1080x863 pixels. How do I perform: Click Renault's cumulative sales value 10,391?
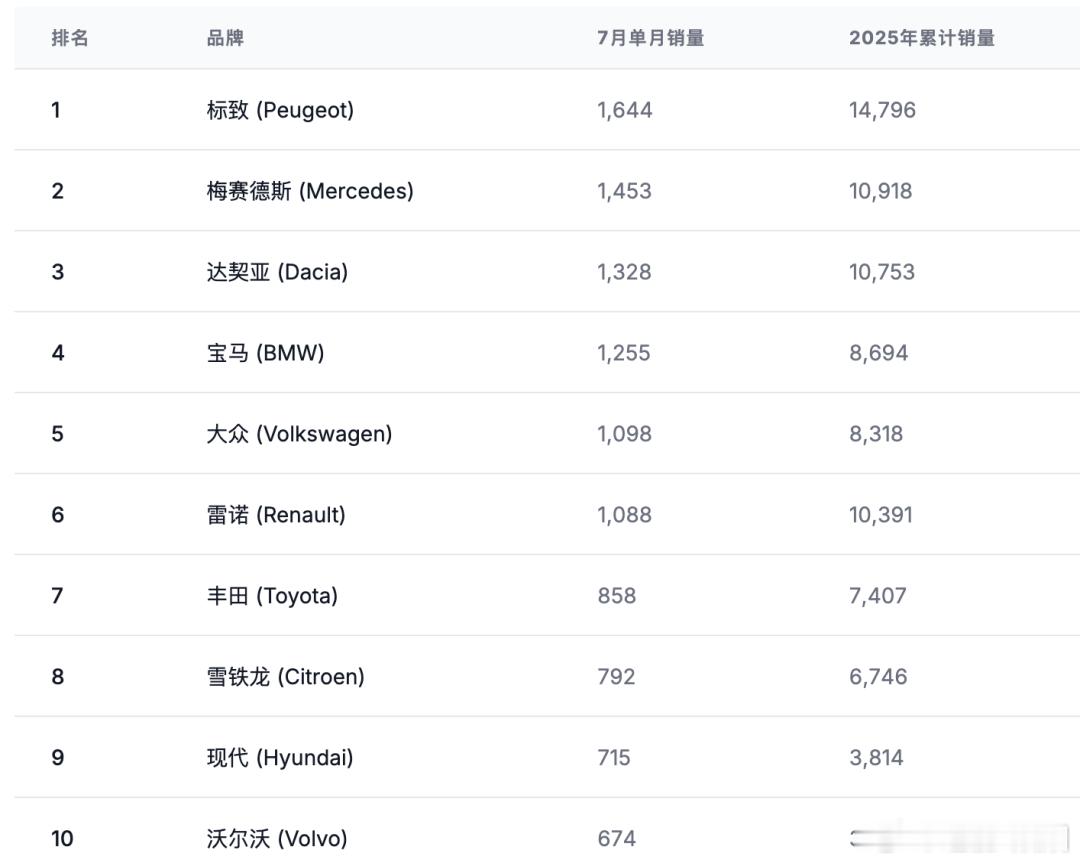pyautogui.click(x=881, y=514)
